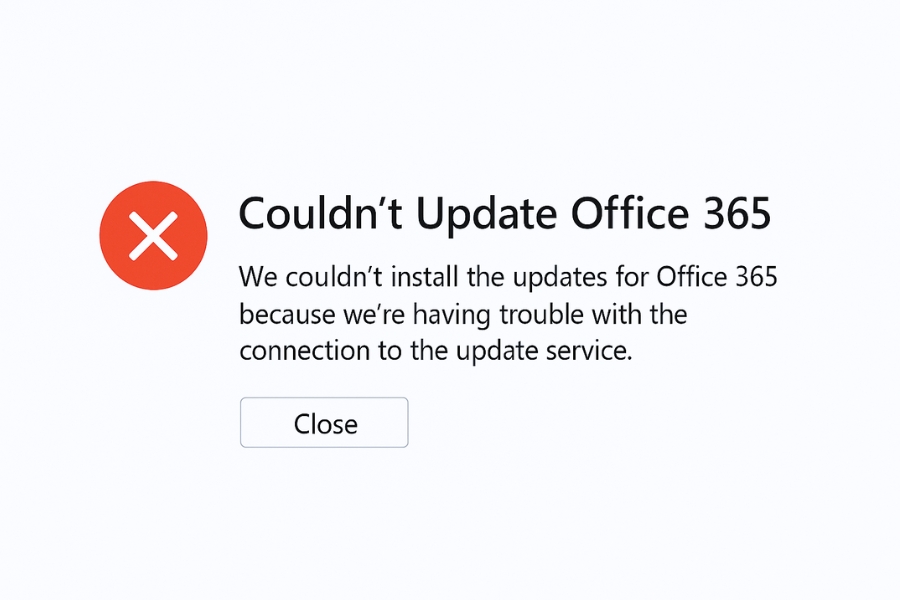Click the warning icon left of the heading

point(153,235)
